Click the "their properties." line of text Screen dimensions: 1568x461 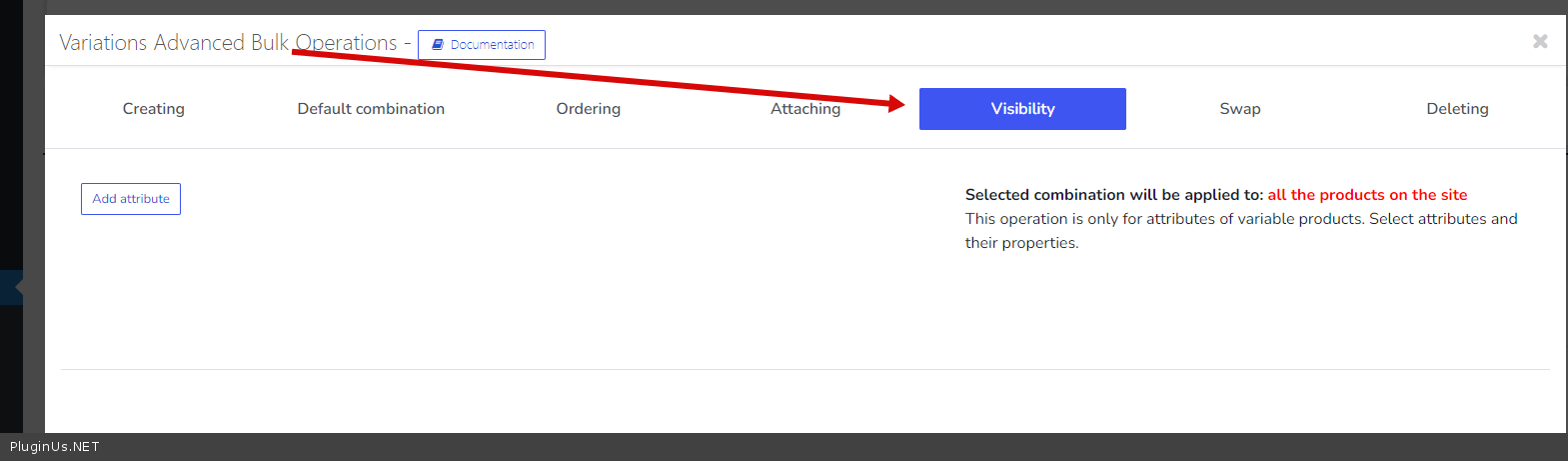(x=1021, y=243)
